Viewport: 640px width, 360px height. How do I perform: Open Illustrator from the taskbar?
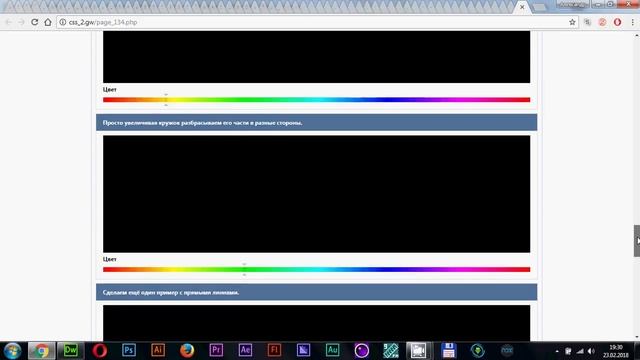pos(158,350)
